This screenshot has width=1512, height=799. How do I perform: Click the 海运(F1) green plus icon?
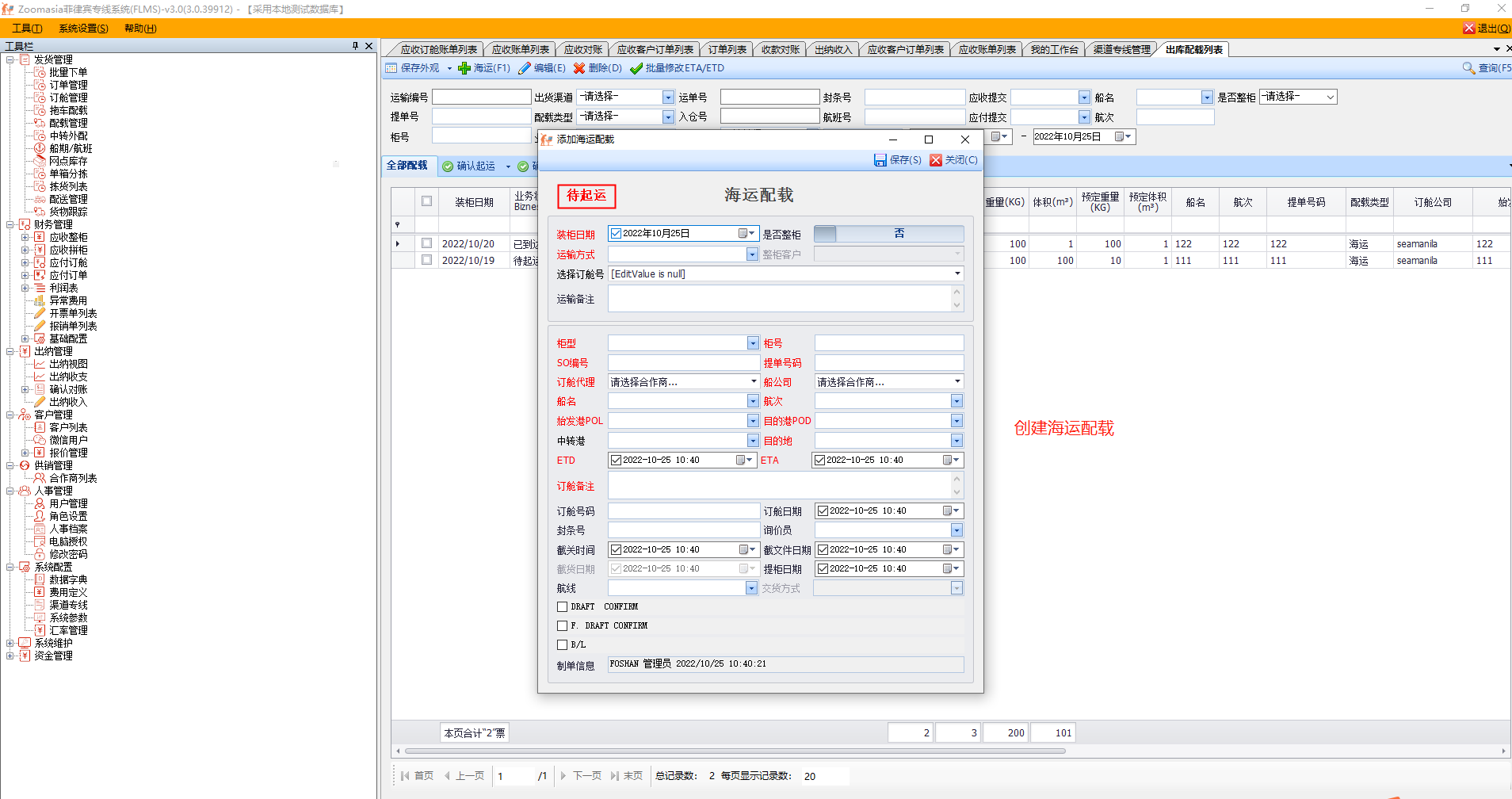click(464, 68)
